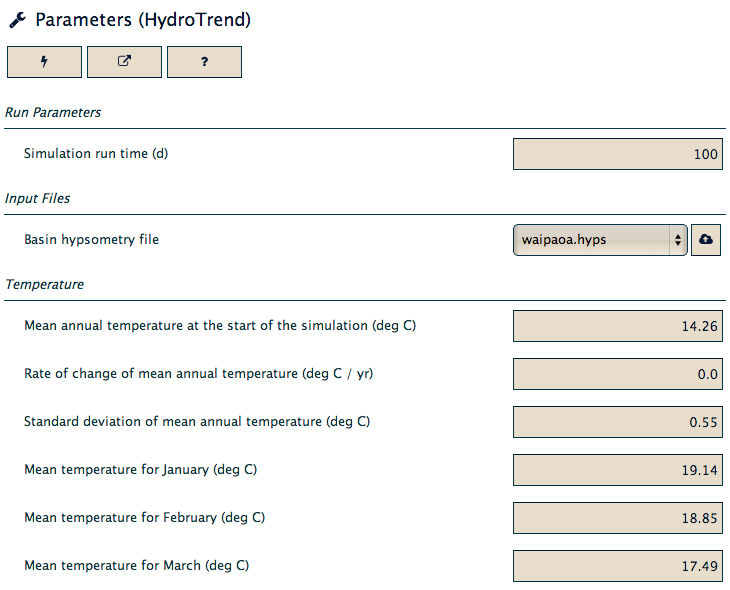Click the wrench icon beside Parameters title
Viewport: 730px width, 590px height.
click(x=18, y=20)
